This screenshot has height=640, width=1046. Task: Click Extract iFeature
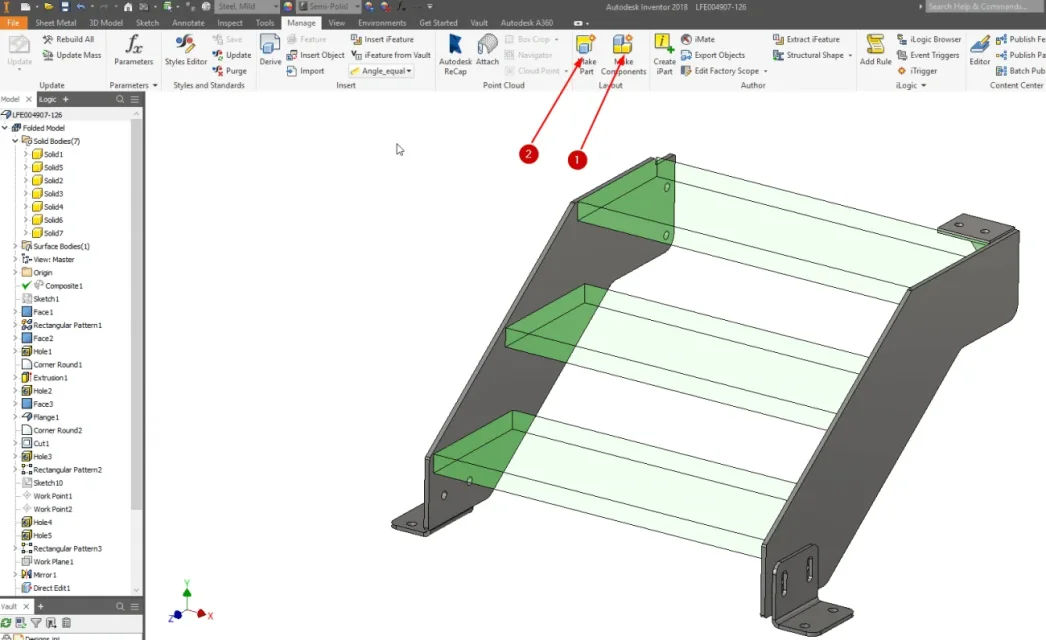(x=806, y=39)
